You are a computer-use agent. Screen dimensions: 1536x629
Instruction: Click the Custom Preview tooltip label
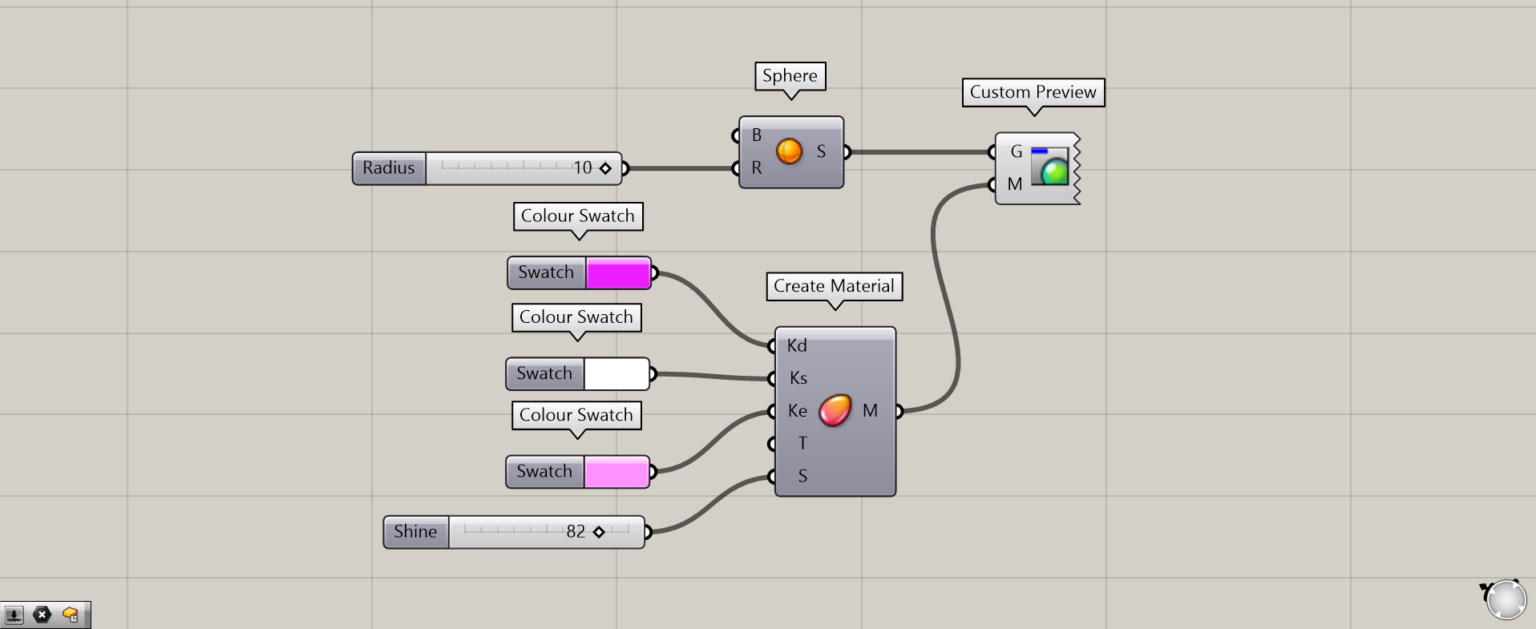[1033, 92]
